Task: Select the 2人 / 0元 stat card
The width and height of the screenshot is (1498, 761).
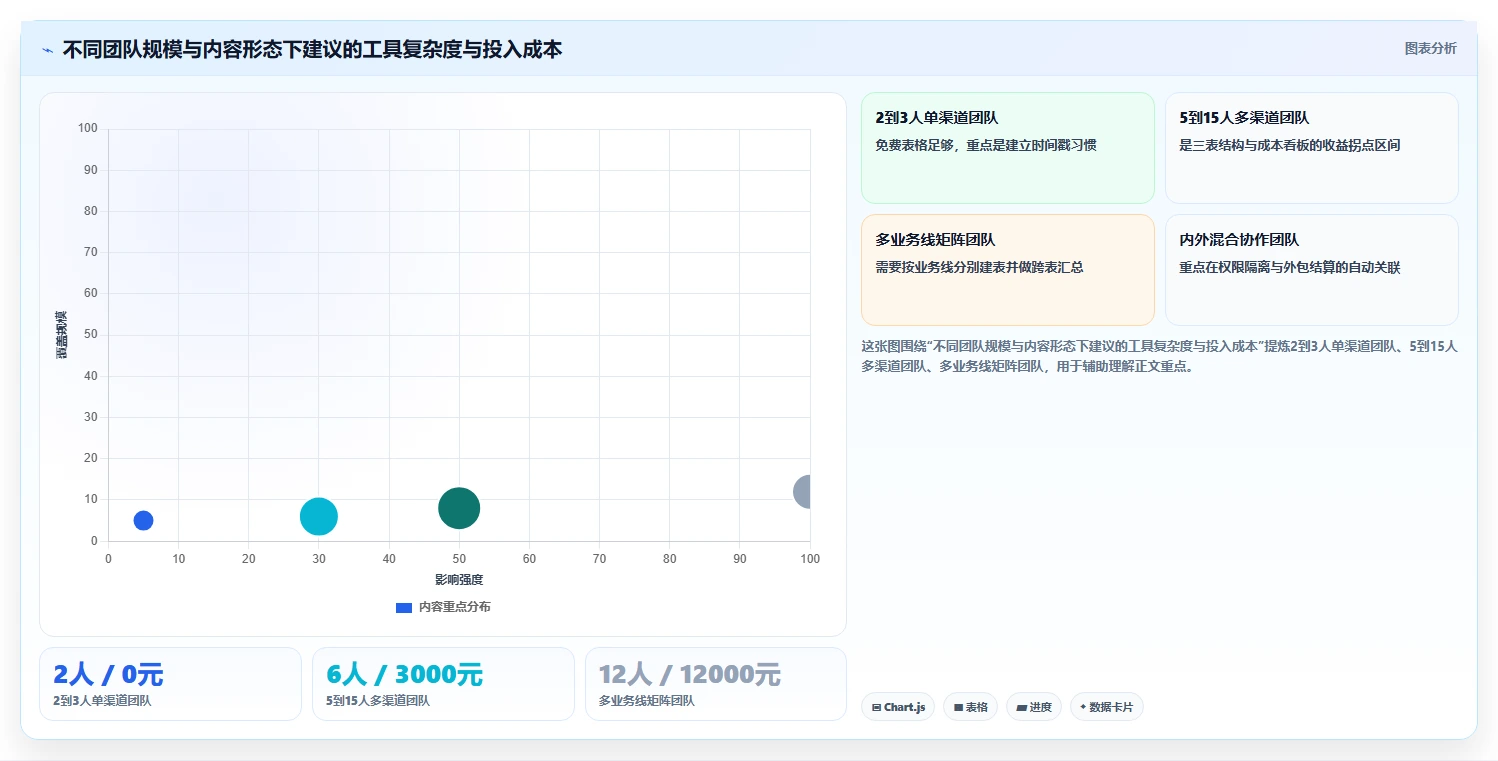Action: (170, 684)
